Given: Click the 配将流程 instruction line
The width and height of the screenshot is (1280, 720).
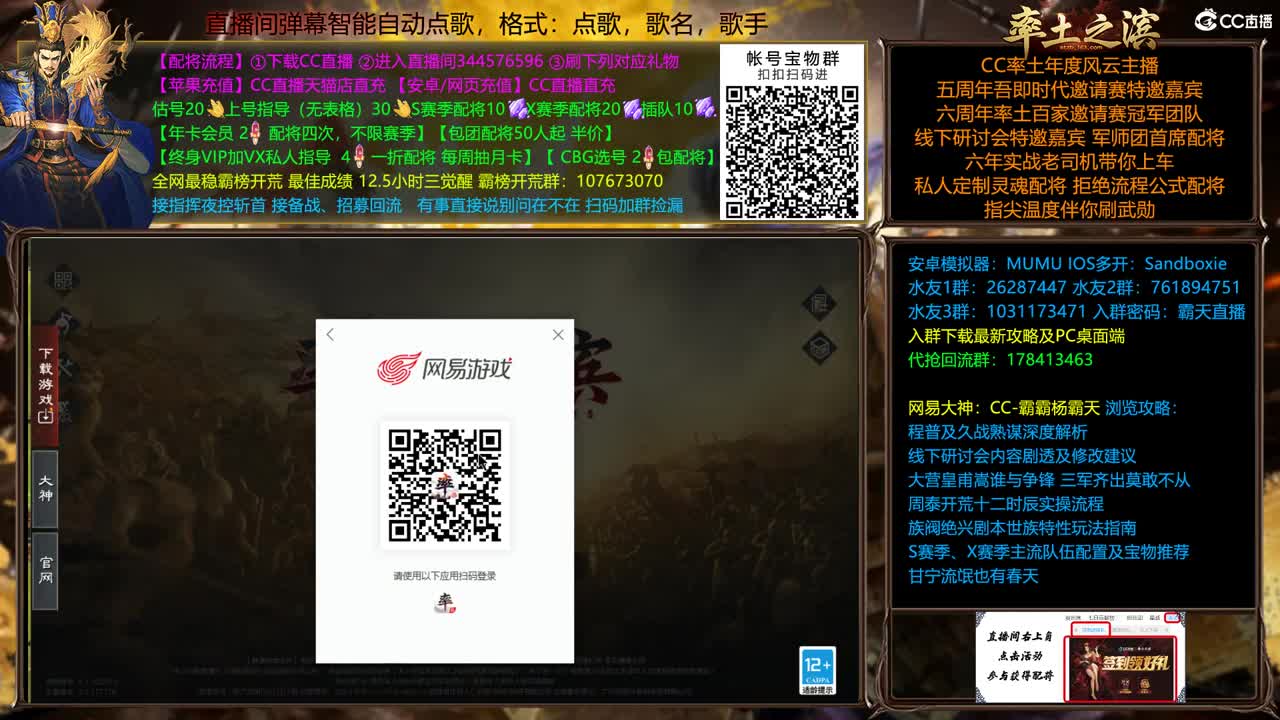Looking at the screenshot, I should click(x=418, y=61).
